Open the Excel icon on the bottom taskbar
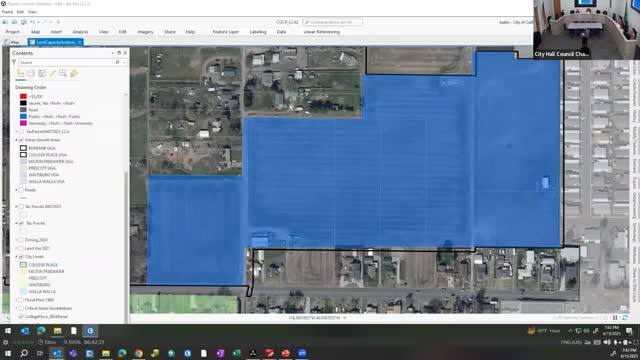 pos(236,353)
